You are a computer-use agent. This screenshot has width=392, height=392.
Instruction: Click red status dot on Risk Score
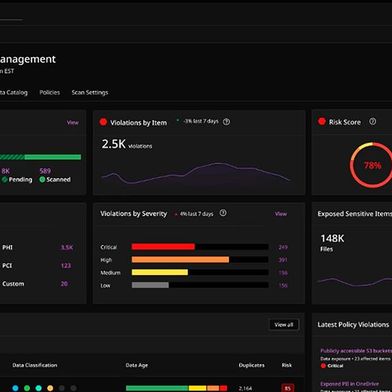click(x=322, y=122)
